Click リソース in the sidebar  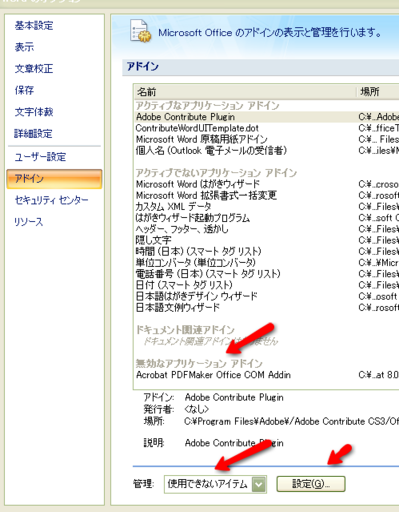click(x=28, y=222)
